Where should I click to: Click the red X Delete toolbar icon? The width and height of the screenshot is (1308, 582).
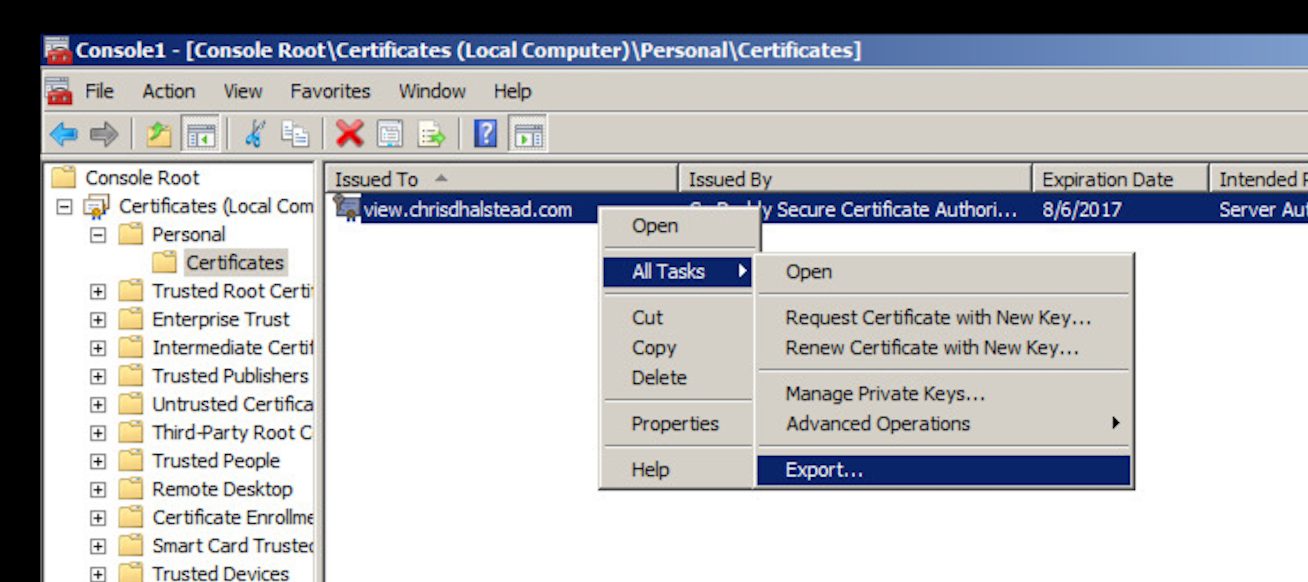(349, 134)
